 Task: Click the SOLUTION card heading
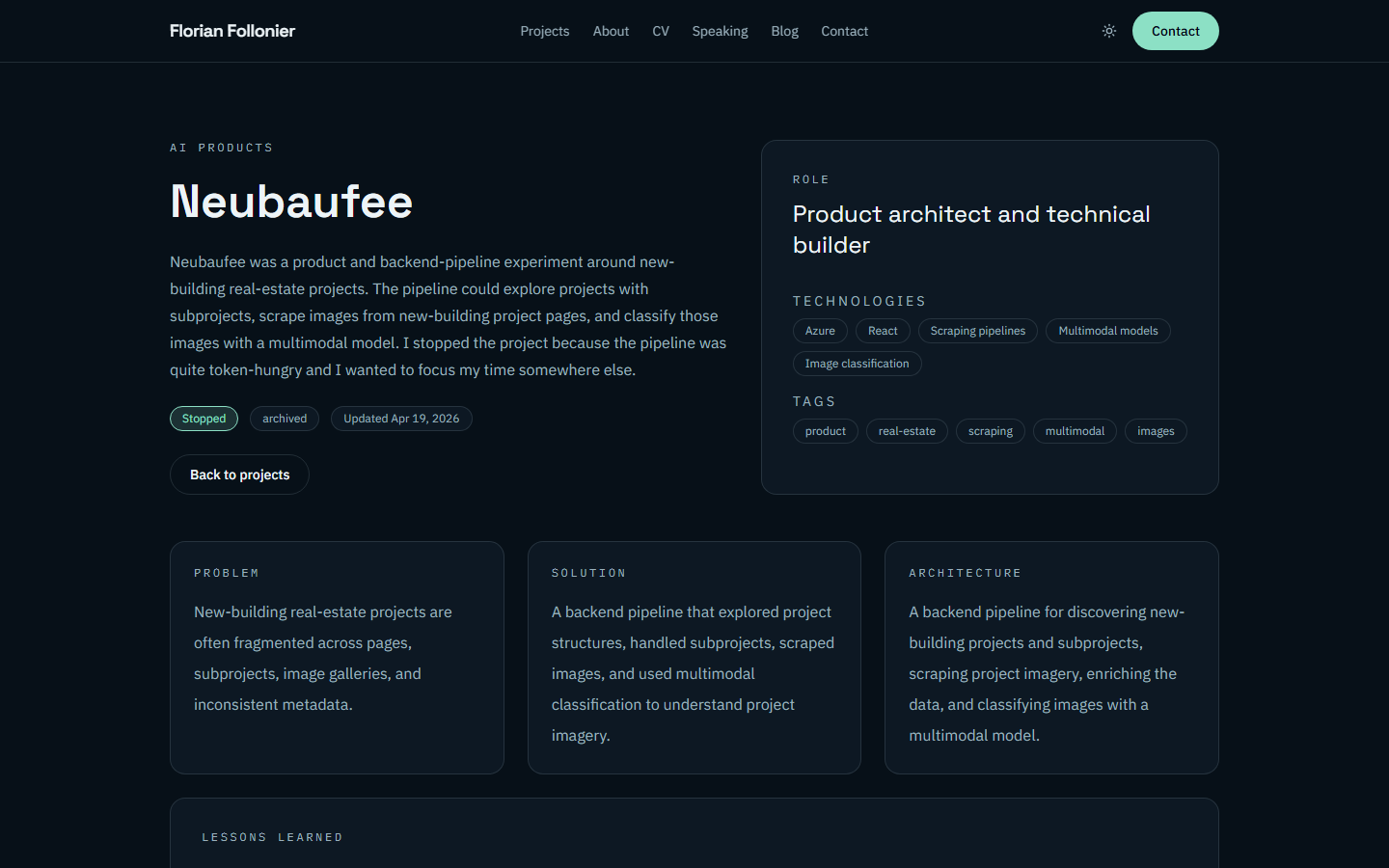(x=588, y=573)
